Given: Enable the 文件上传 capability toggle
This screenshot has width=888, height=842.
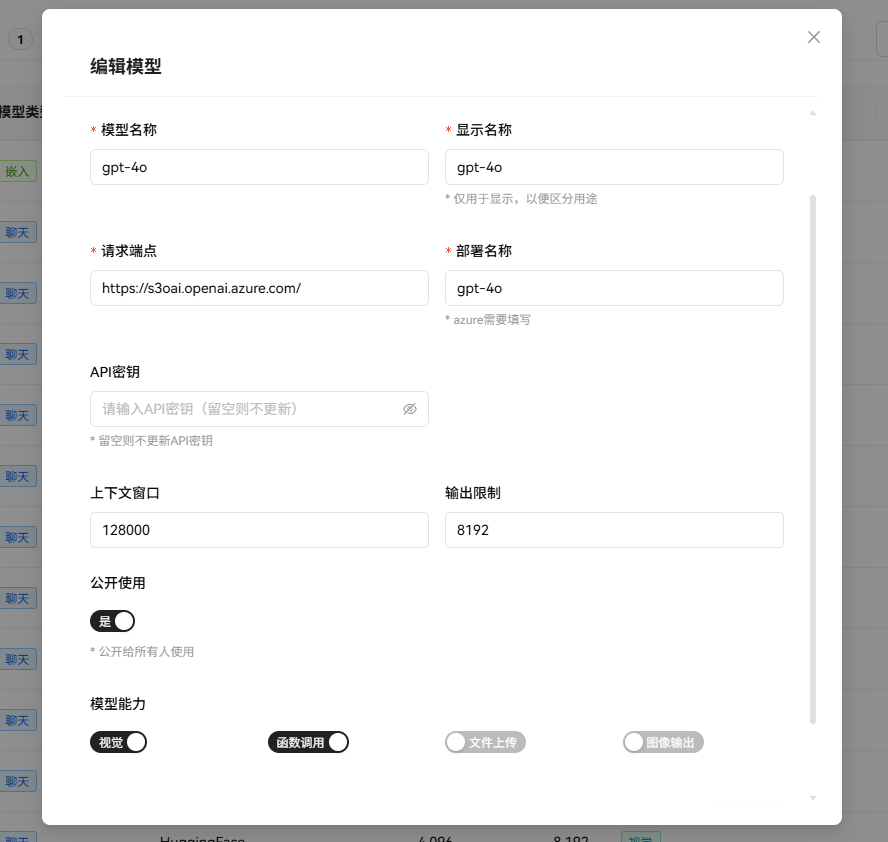Looking at the screenshot, I should pos(485,742).
